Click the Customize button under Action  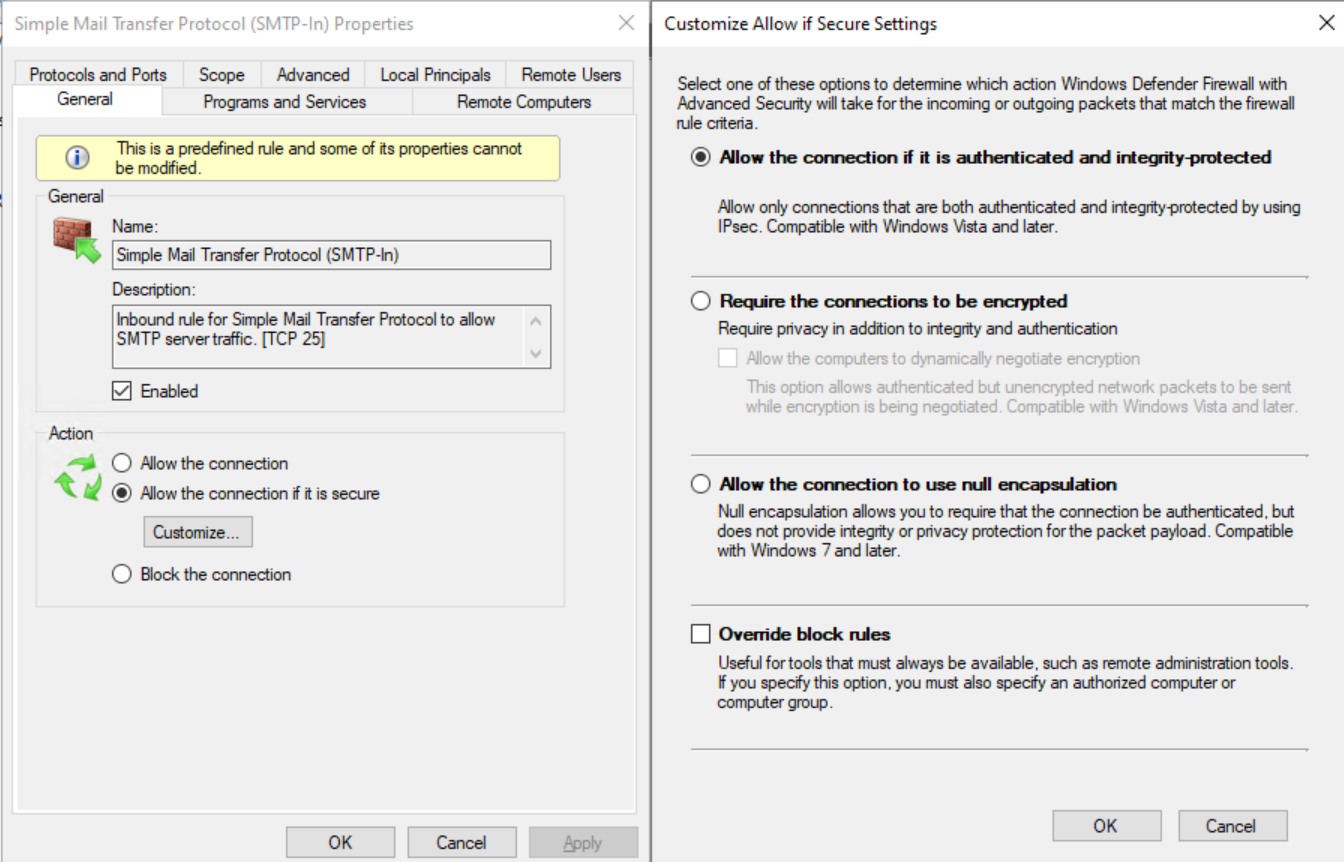(197, 531)
